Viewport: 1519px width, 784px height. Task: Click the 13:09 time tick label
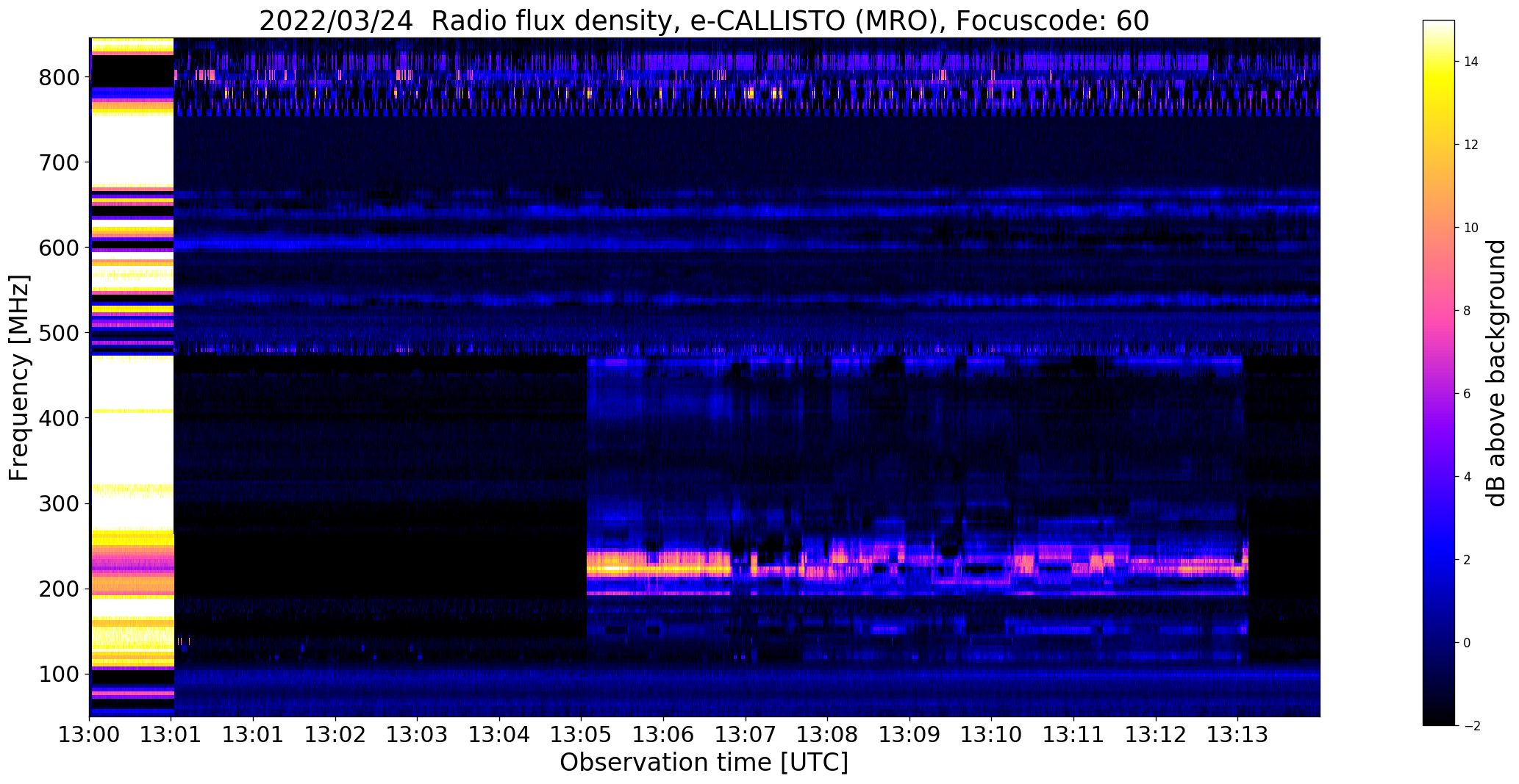[x=909, y=735]
